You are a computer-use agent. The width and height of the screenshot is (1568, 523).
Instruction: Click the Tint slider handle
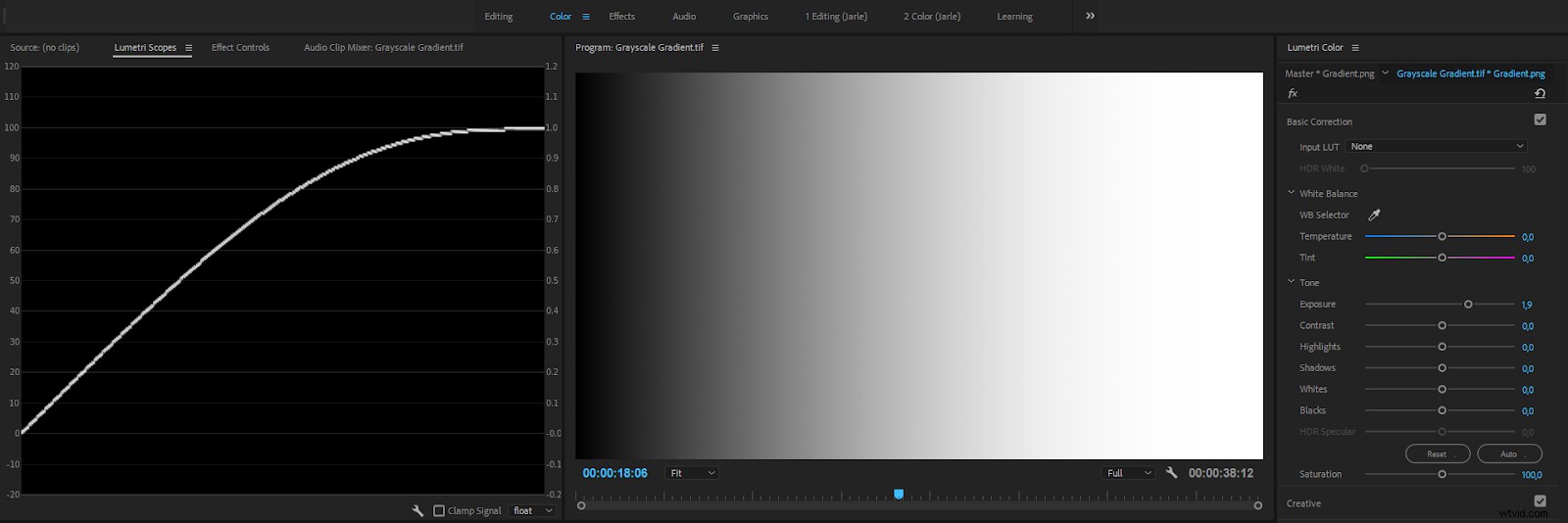(x=1442, y=258)
